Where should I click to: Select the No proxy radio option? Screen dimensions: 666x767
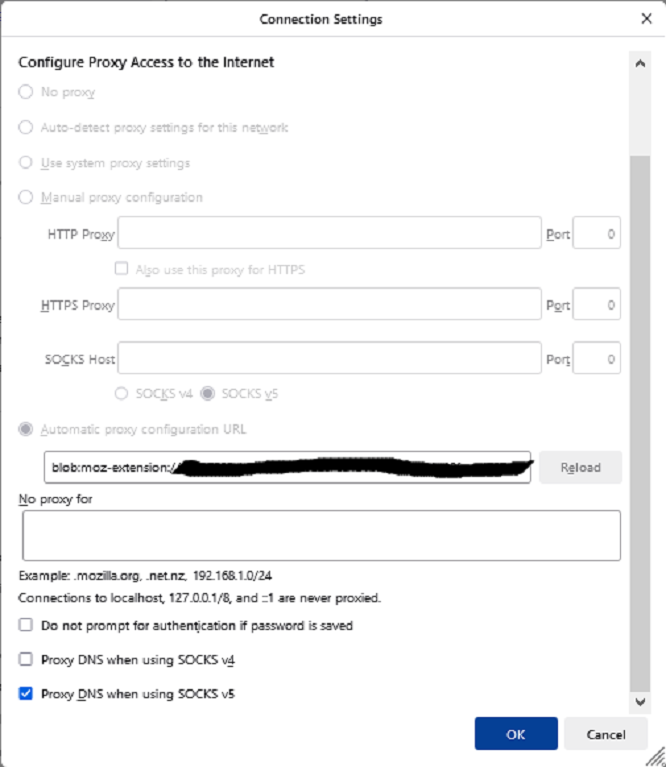(x=26, y=92)
